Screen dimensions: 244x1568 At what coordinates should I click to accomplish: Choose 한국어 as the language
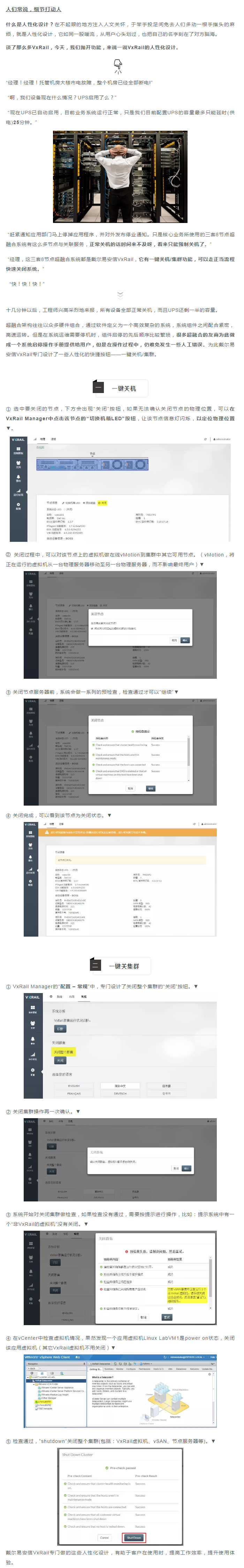[x=166, y=1093]
